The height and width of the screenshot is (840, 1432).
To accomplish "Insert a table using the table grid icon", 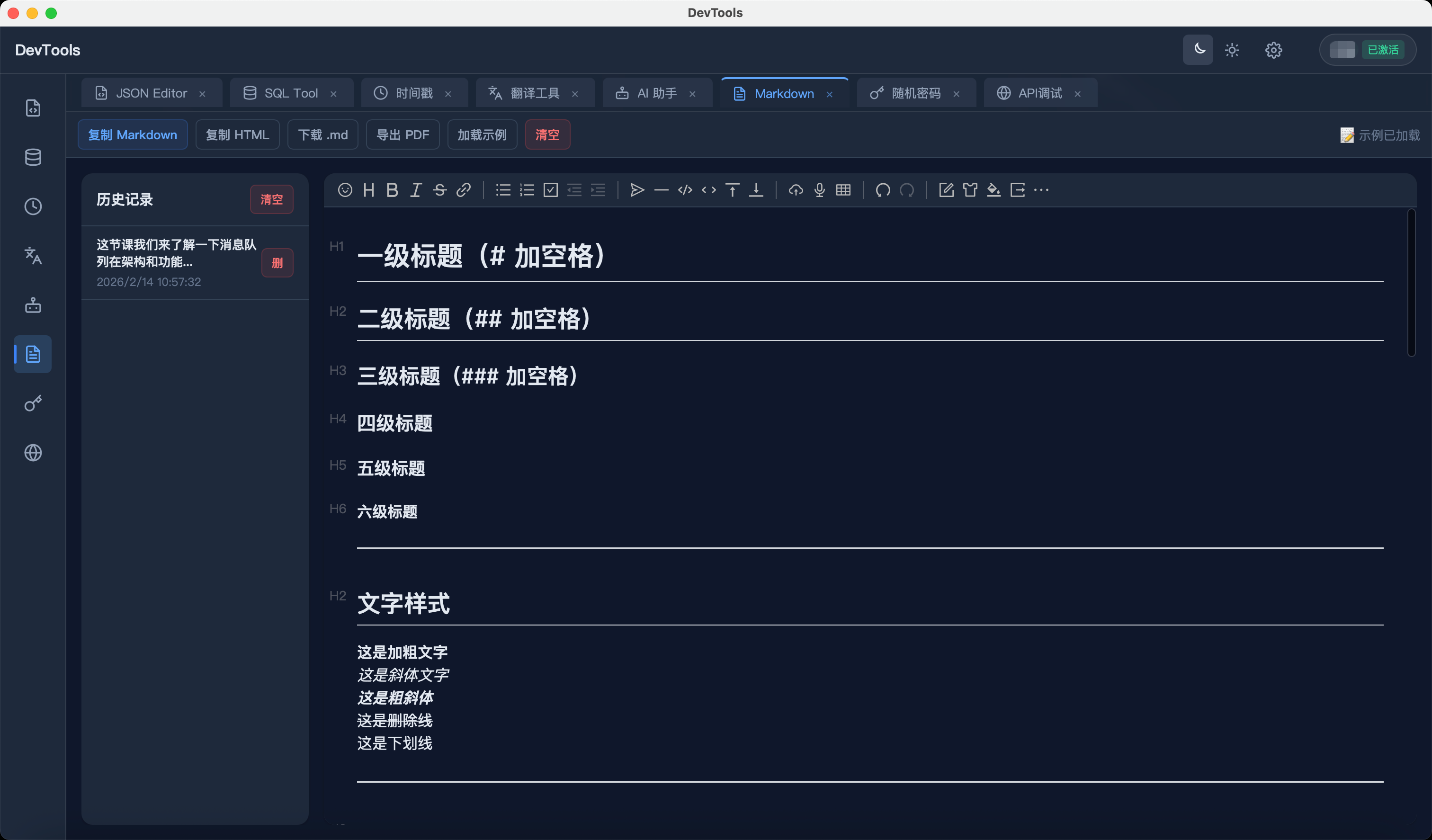I will (x=843, y=190).
